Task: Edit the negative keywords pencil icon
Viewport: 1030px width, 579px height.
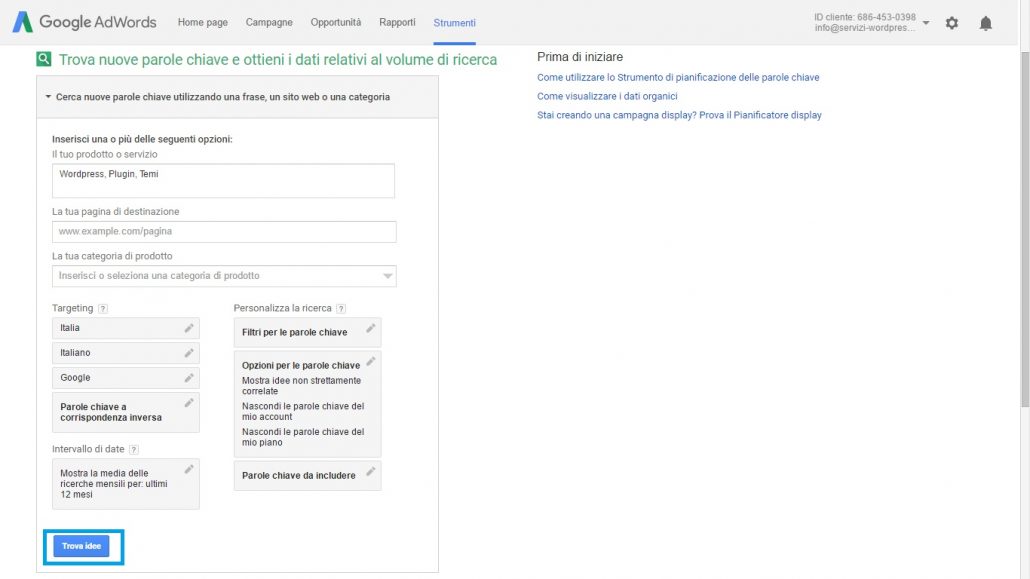Action: (x=189, y=403)
